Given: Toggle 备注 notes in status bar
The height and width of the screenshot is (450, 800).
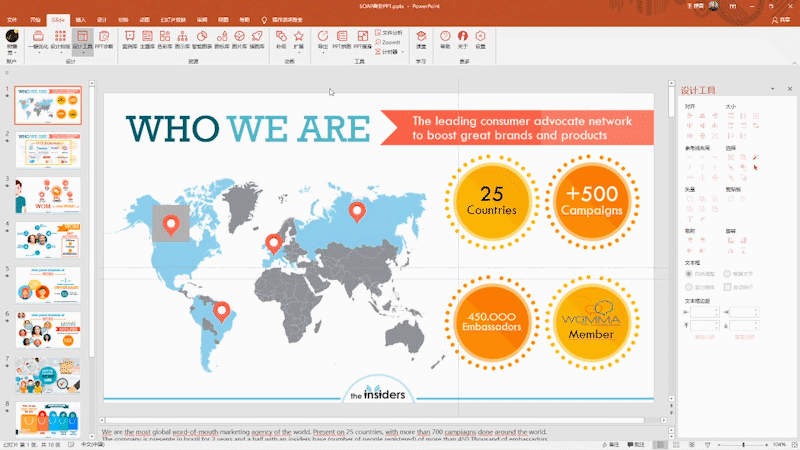Looking at the screenshot, I should point(610,445).
